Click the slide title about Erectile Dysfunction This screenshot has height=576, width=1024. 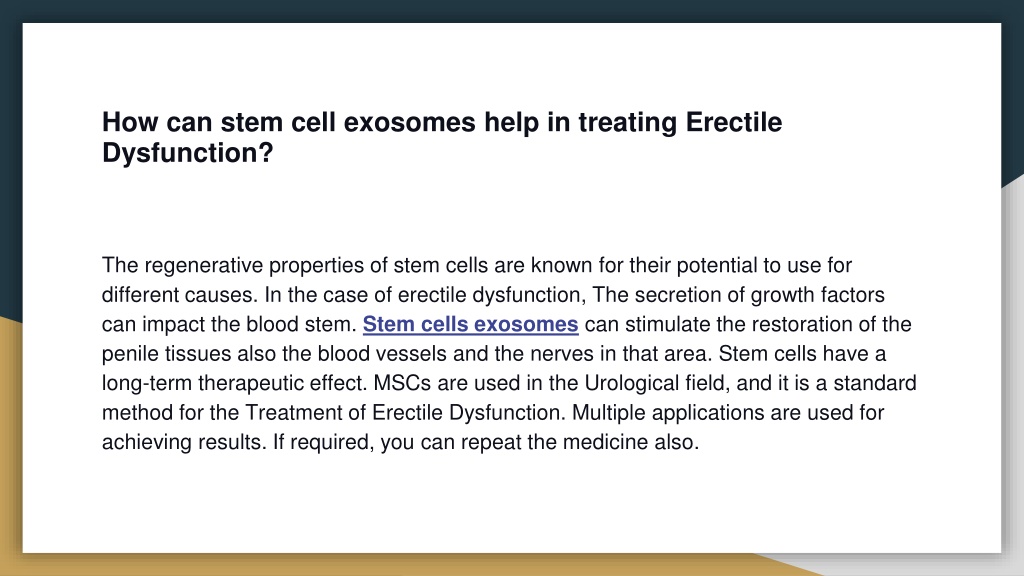(x=442, y=137)
